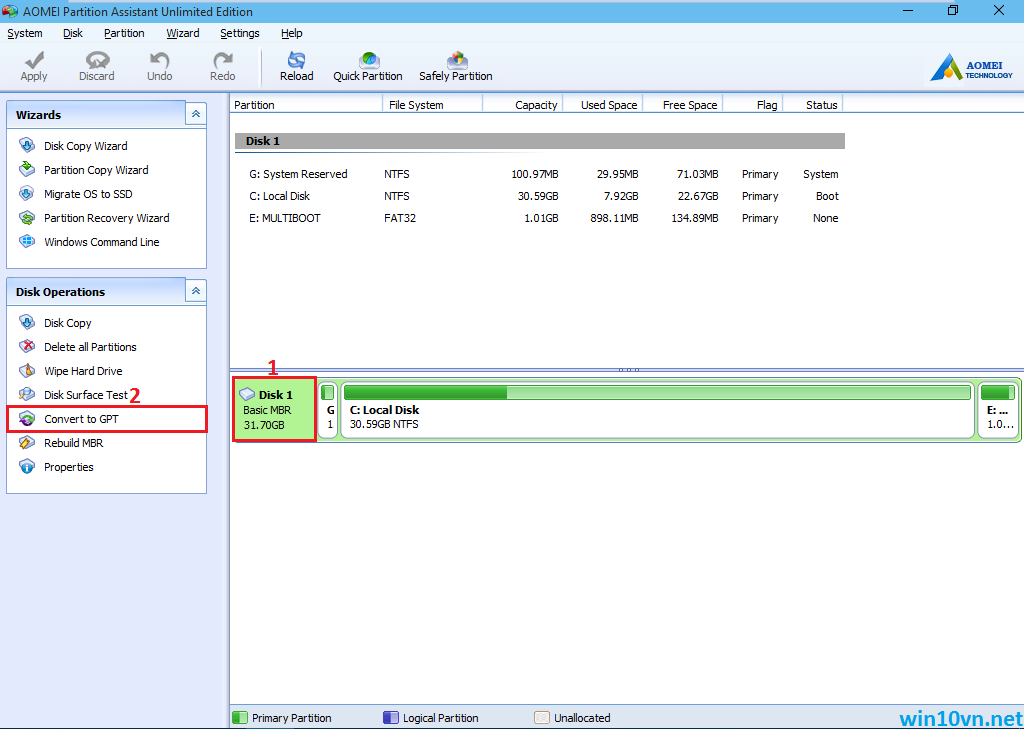Select the G partition block in disk map

[x=328, y=410]
